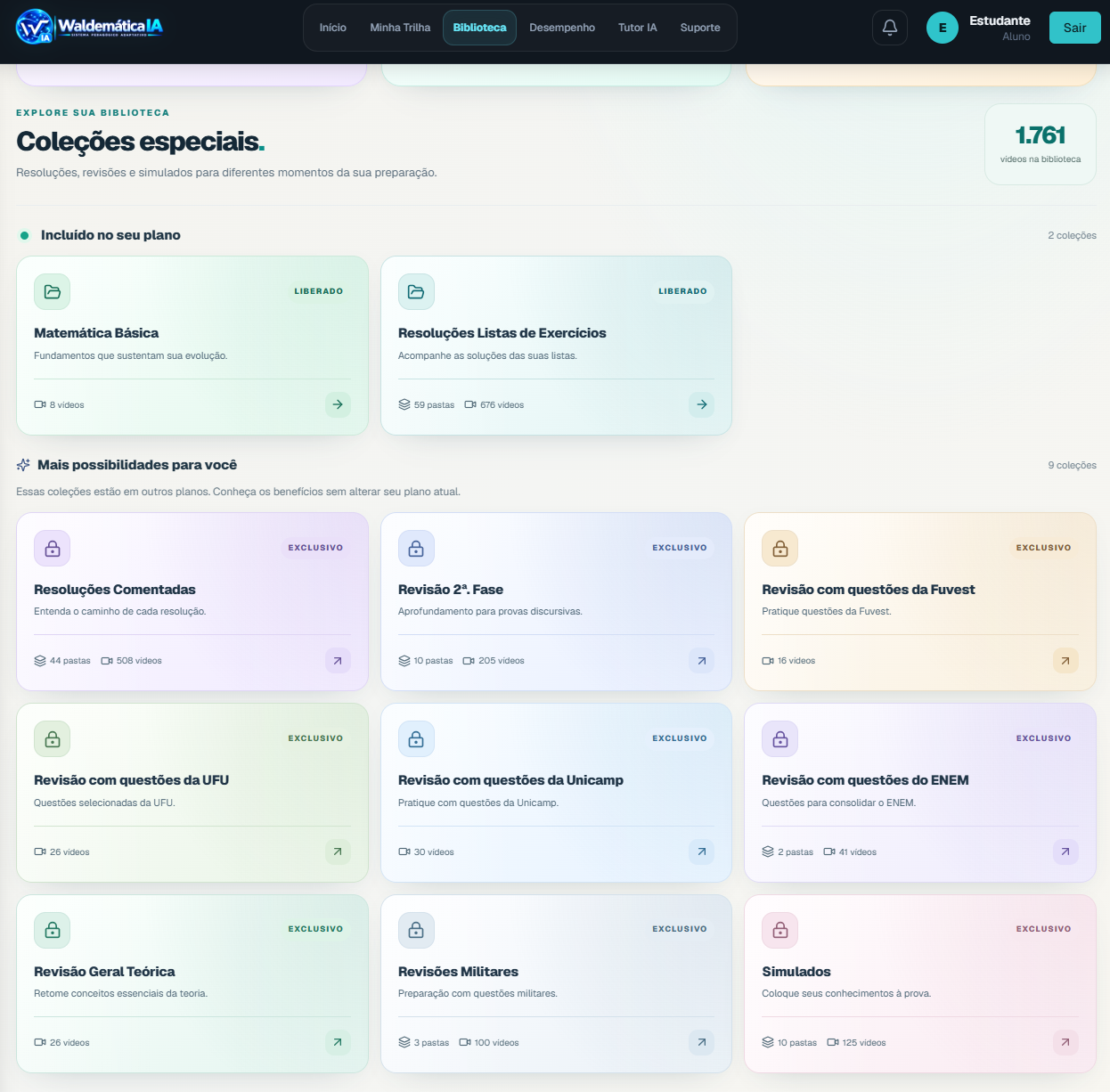Click the external arrow on Revisão 2ª. Fase

point(702,661)
